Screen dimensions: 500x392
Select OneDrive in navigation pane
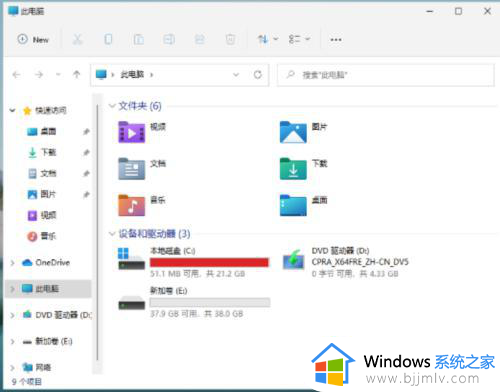click(46, 263)
